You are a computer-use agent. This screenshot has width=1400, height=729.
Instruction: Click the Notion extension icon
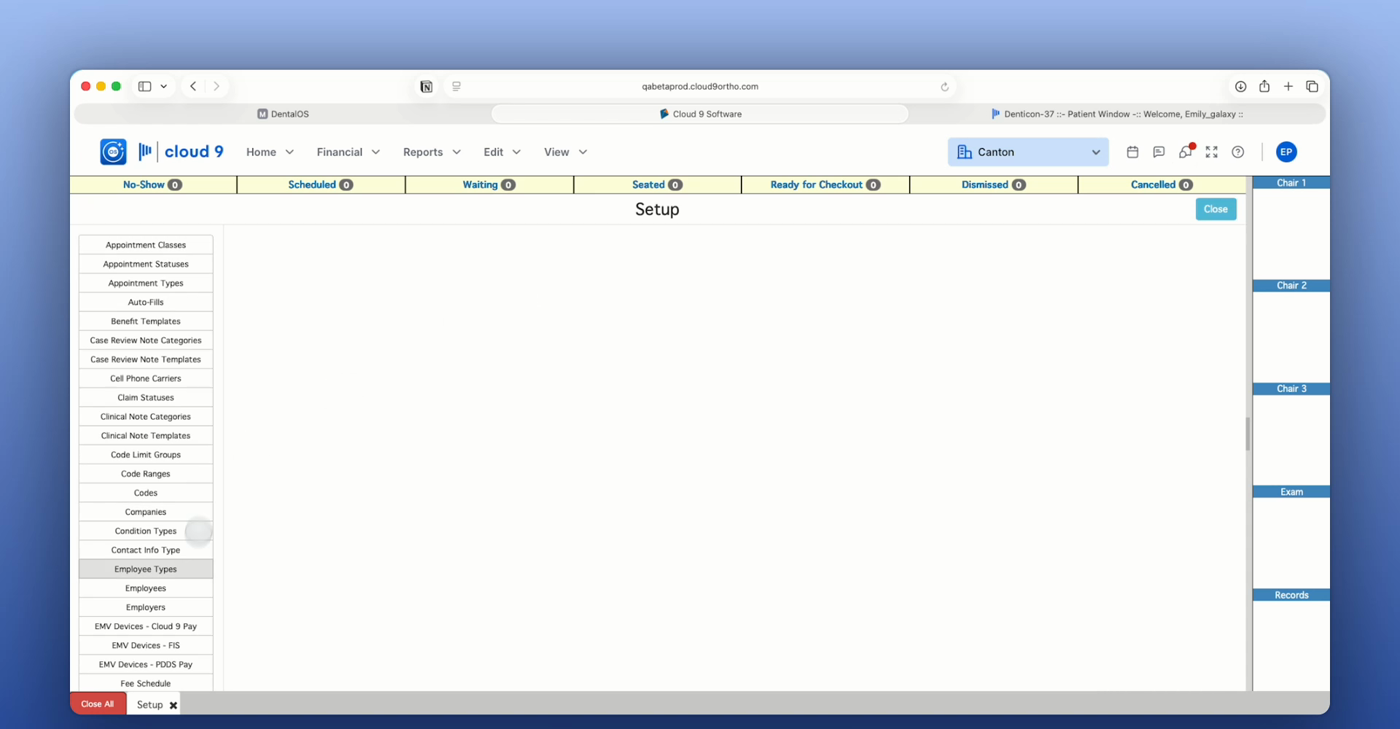[426, 87]
